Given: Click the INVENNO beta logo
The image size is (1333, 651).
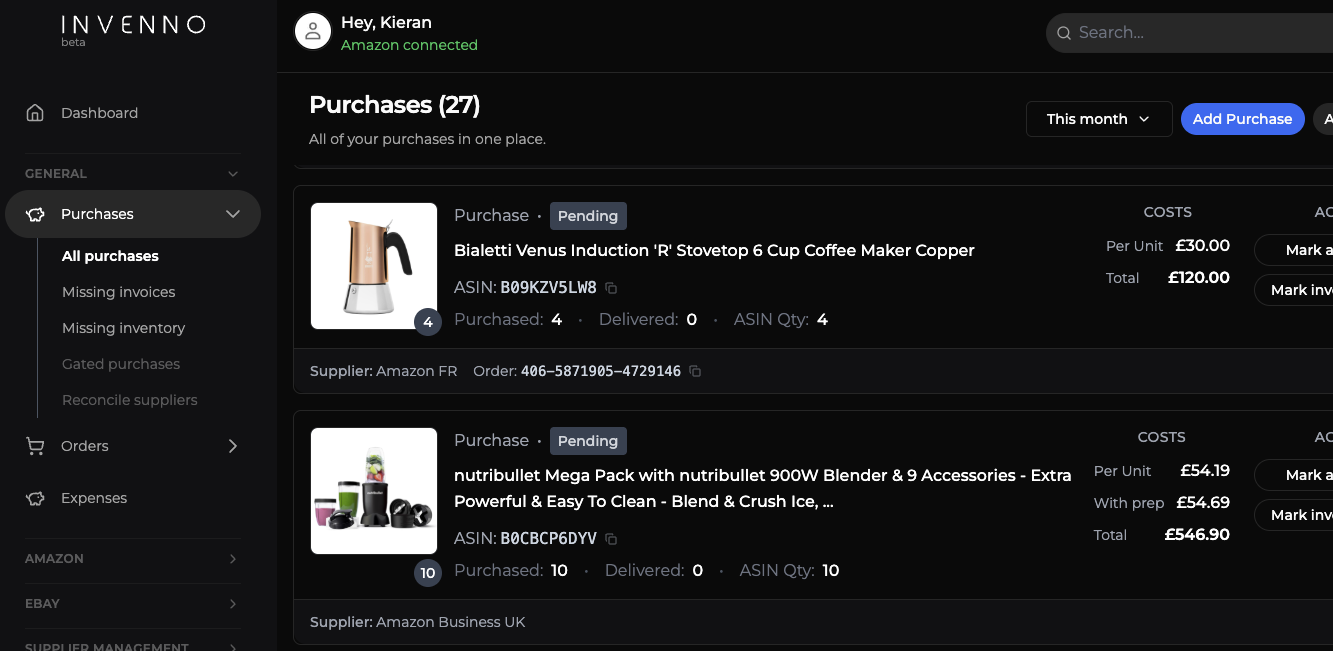Looking at the screenshot, I should coord(133,30).
